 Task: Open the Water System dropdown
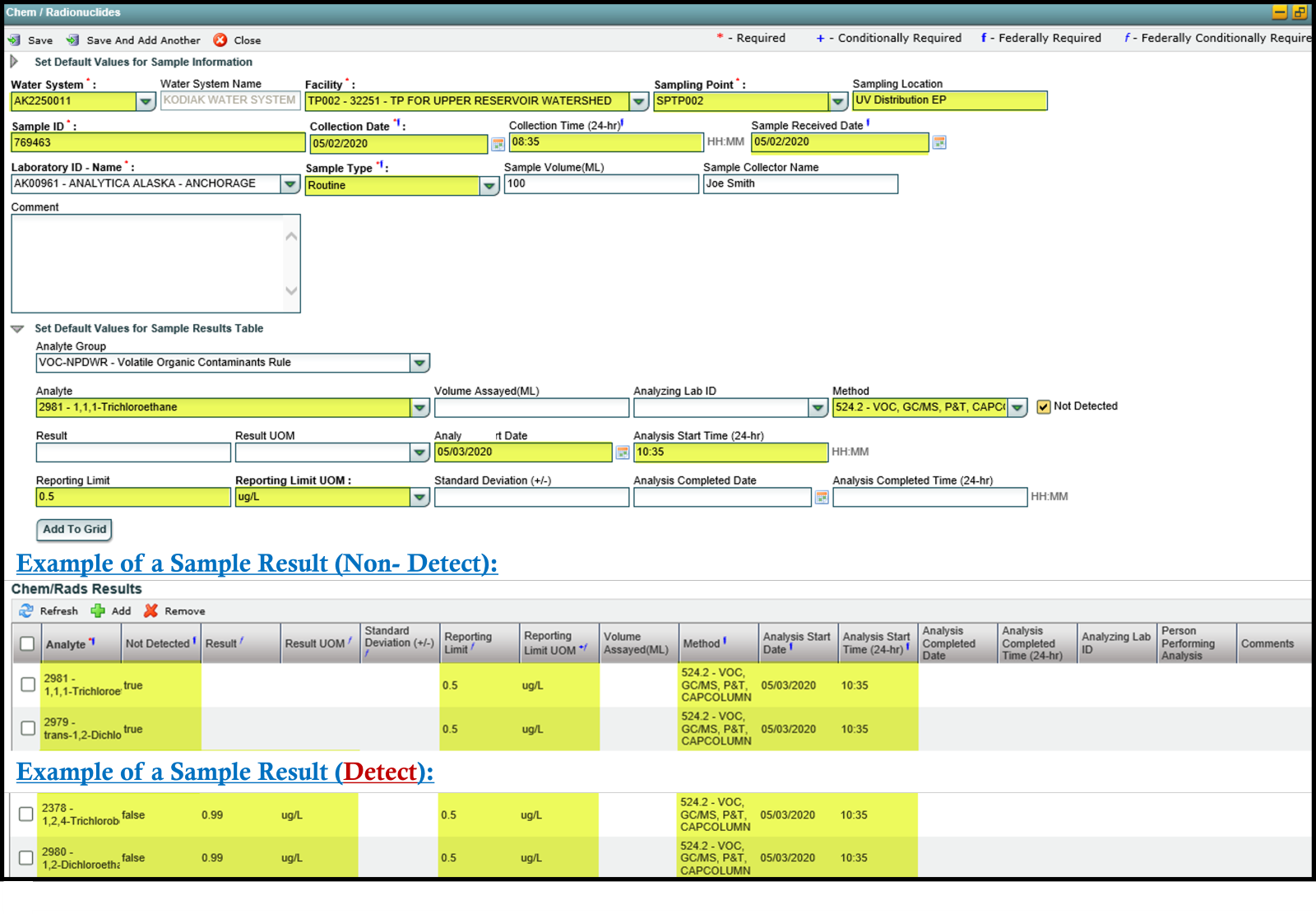pos(146,101)
